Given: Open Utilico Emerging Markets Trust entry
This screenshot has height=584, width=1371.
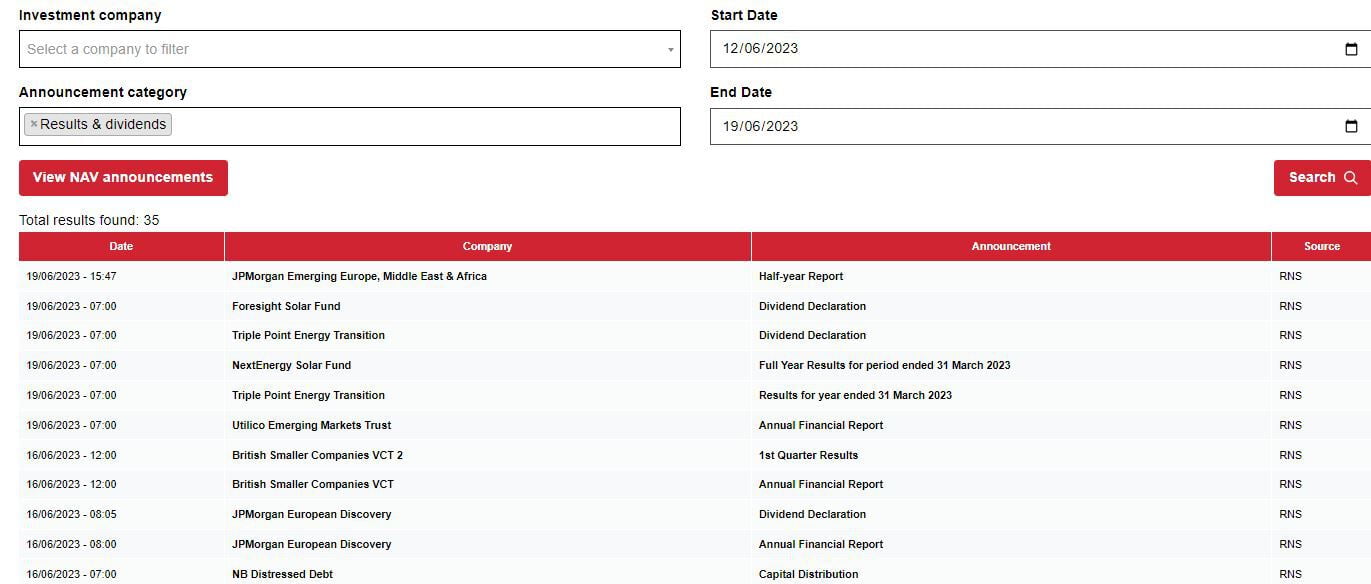Looking at the screenshot, I should click(x=311, y=425).
